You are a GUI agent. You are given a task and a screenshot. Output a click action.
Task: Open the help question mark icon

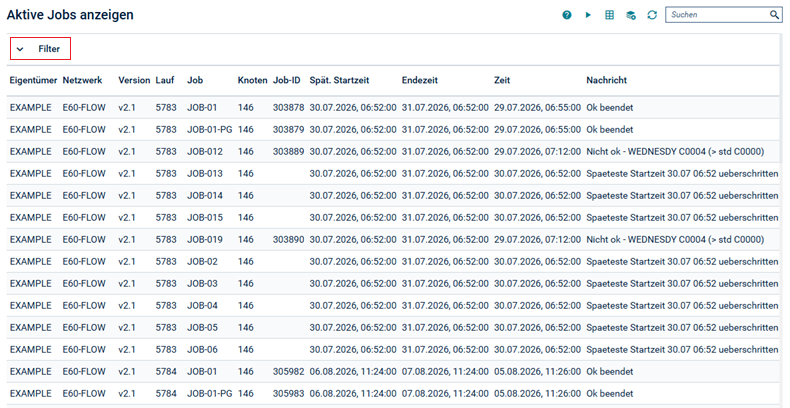(x=567, y=15)
